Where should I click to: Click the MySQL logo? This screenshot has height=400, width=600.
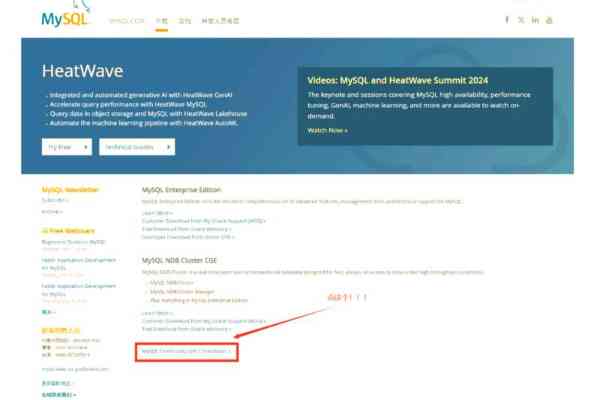65,15
